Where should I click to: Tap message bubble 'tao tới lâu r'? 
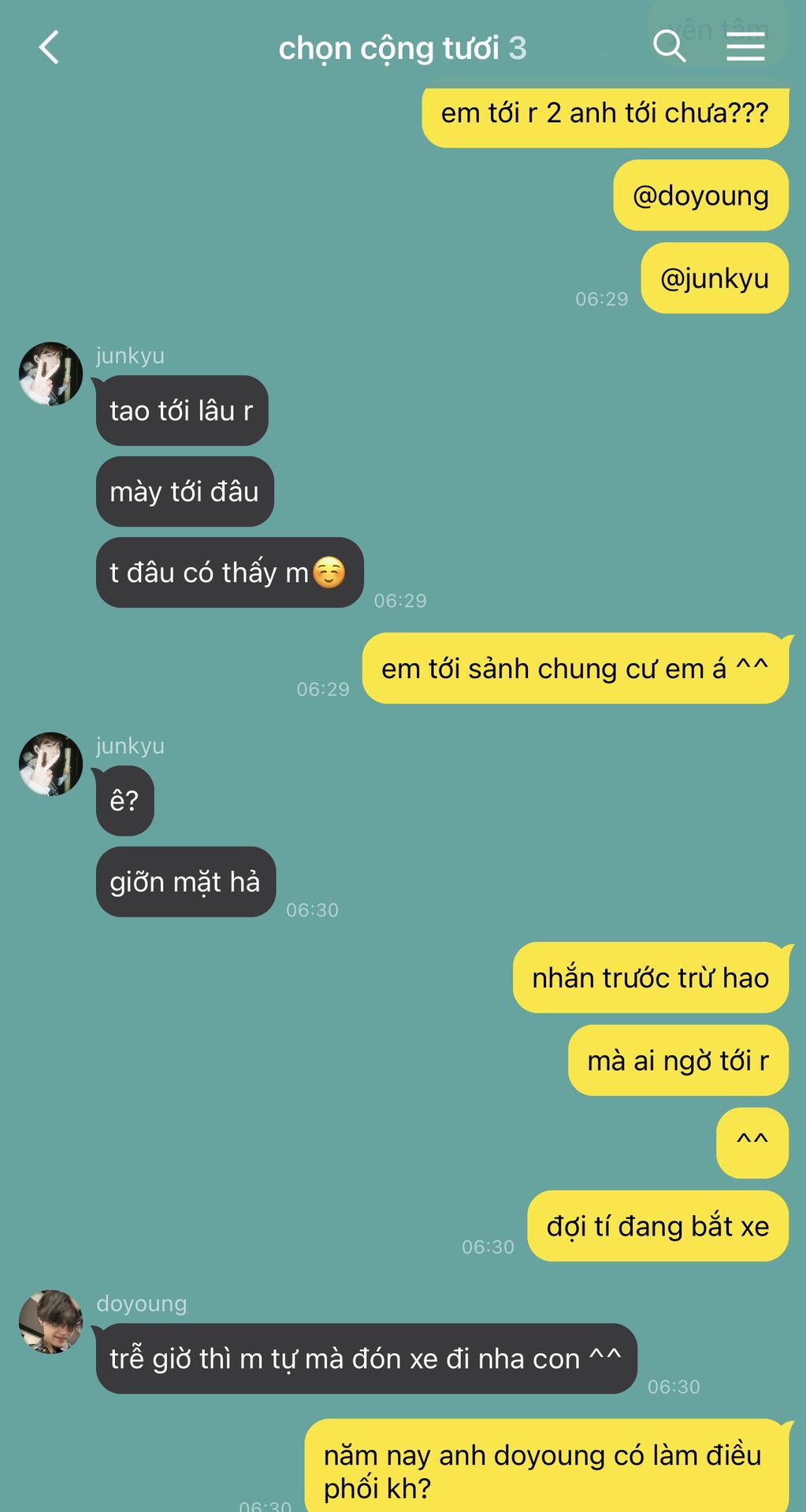182,410
